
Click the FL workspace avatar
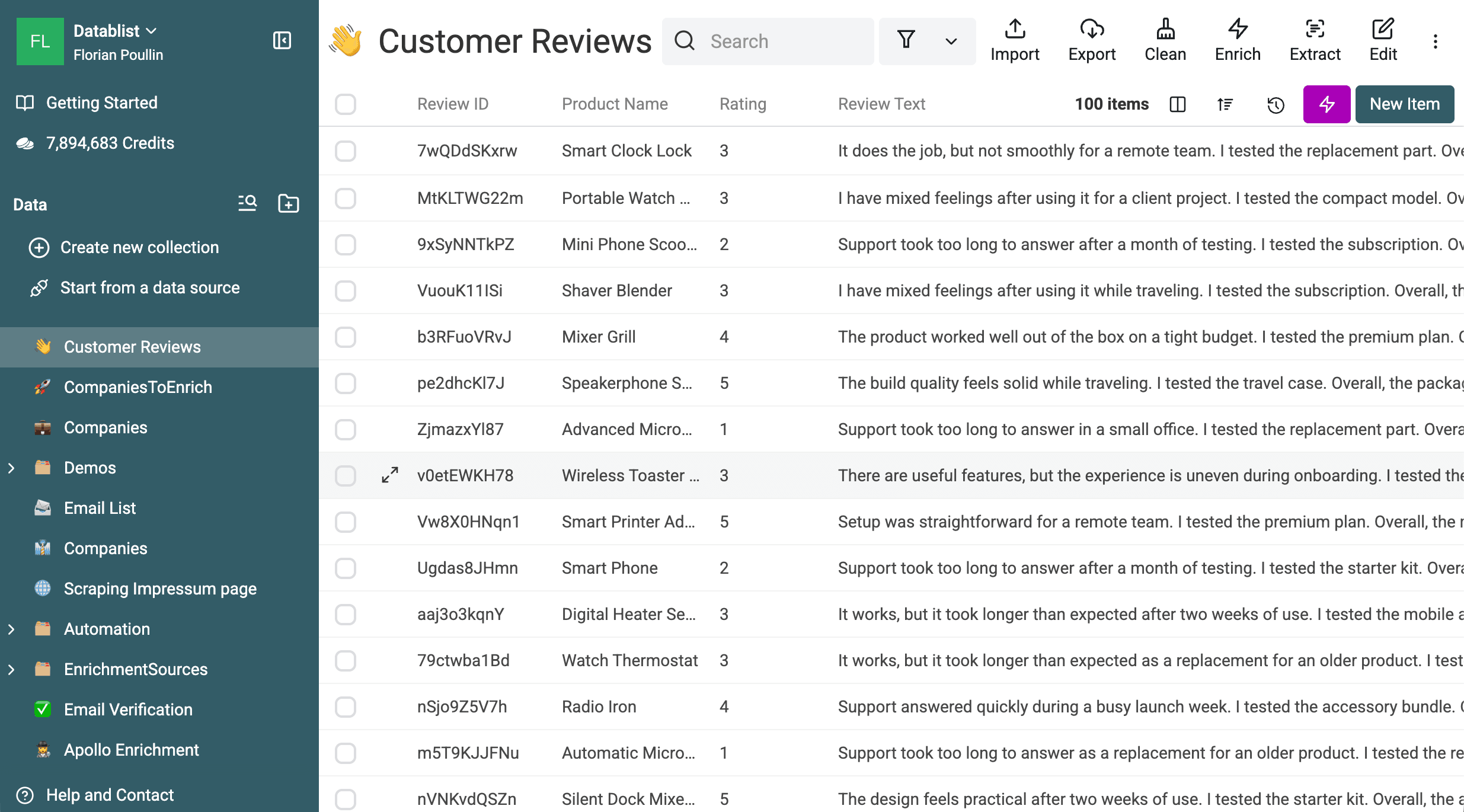tap(40, 41)
